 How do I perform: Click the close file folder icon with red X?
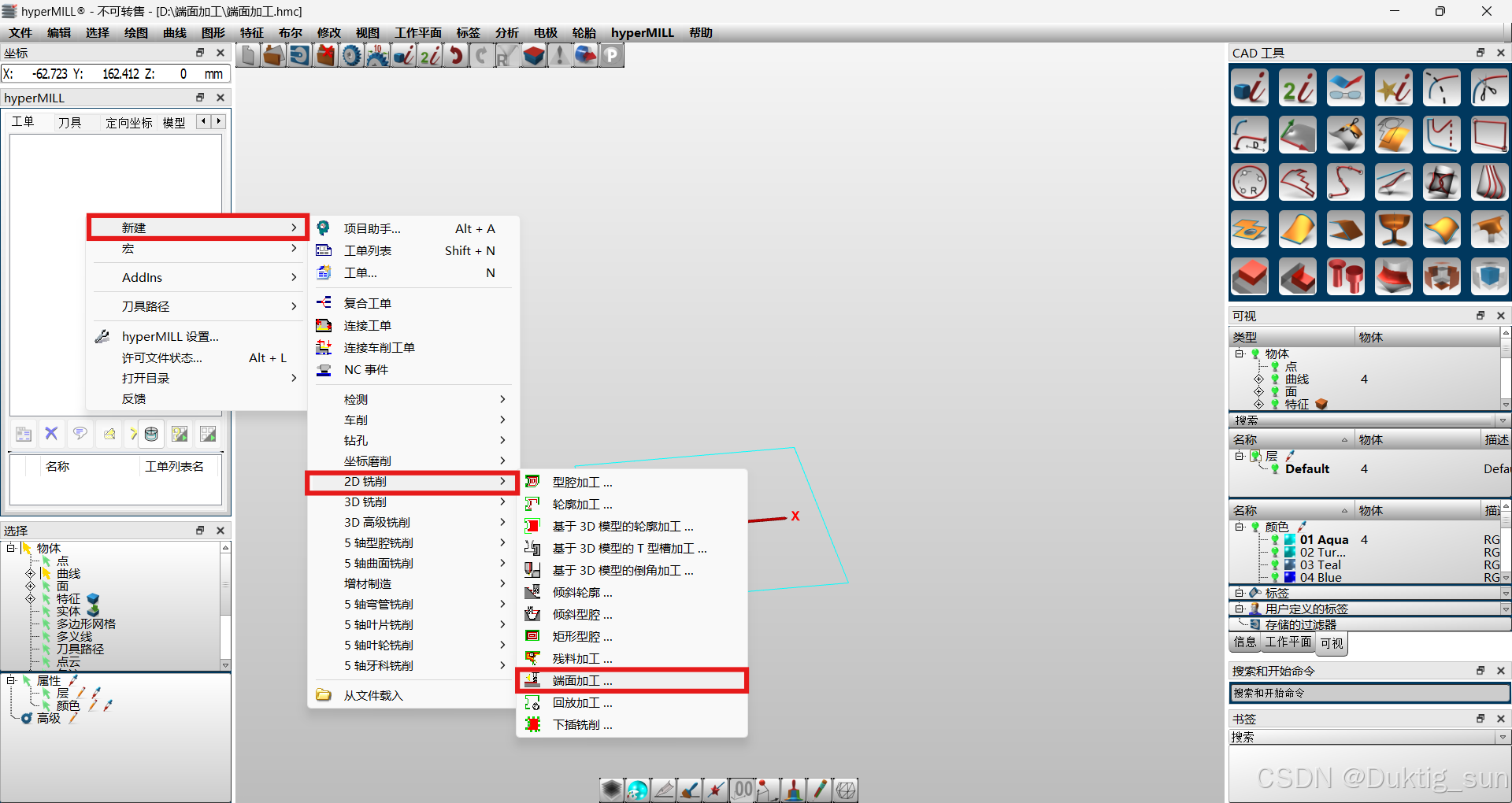point(326,56)
